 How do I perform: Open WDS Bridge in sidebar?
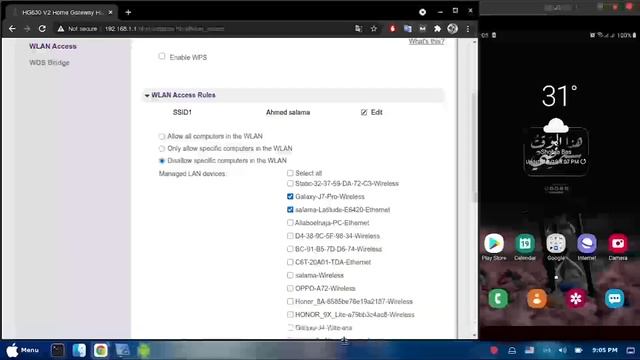click(x=49, y=62)
